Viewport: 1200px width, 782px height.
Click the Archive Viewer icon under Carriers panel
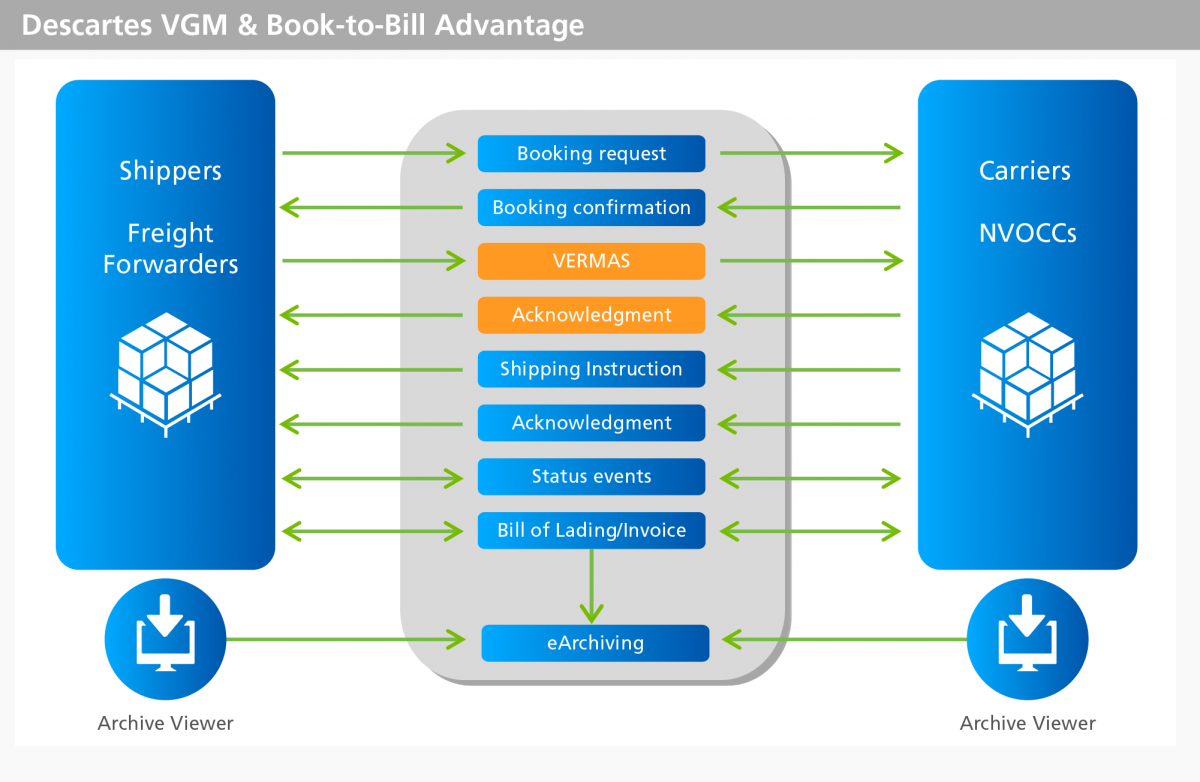click(x=1027, y=639)
